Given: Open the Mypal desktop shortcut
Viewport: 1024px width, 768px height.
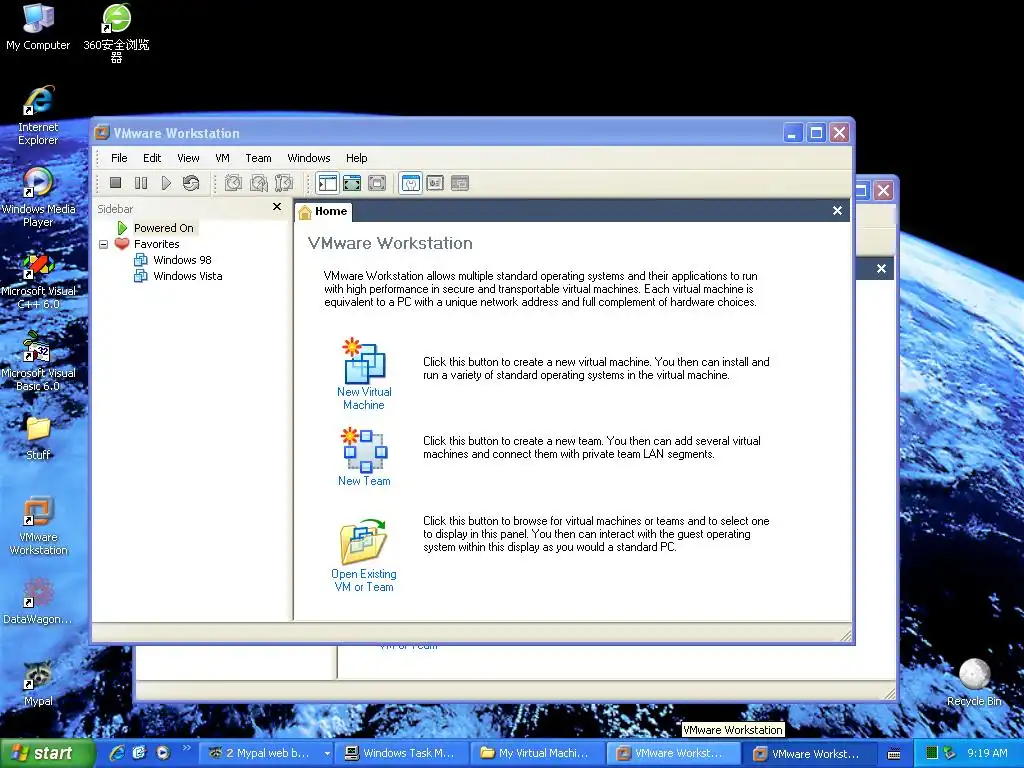Looking at the screenshot, I should (x=38, y=684).
